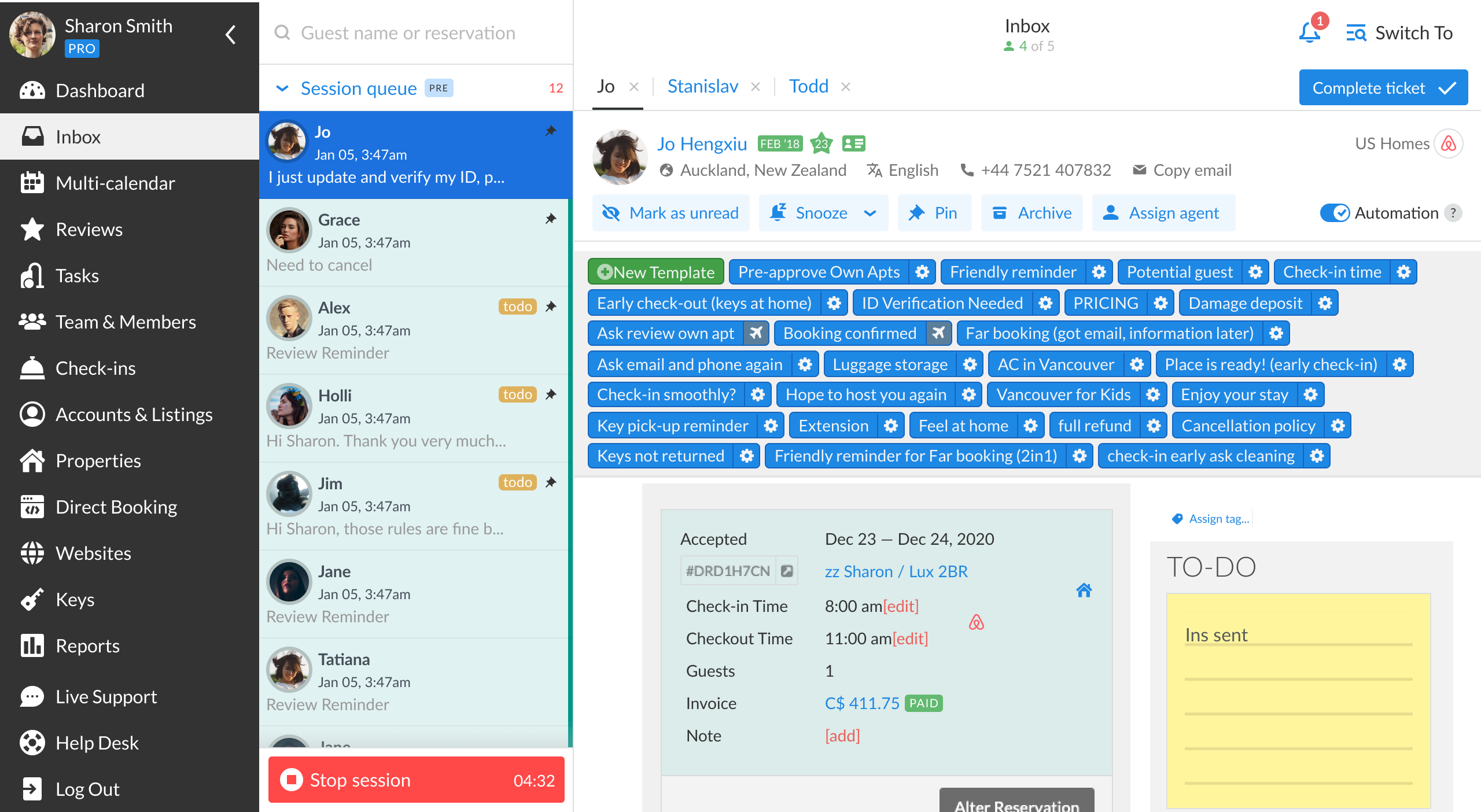This screenshot has height=812, width=1481.
Task: Mark conversation as unread
Action: click(x=671, y=213)
